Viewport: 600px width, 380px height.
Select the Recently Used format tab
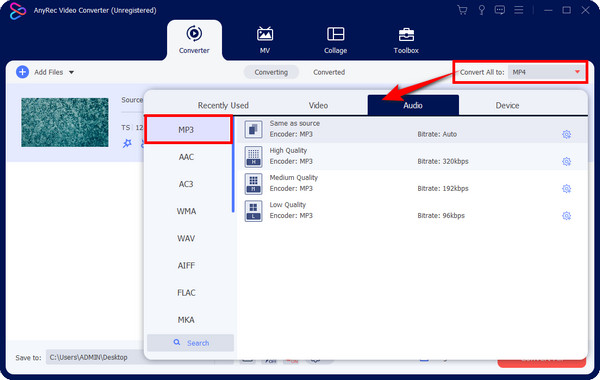tap(223, 105)
